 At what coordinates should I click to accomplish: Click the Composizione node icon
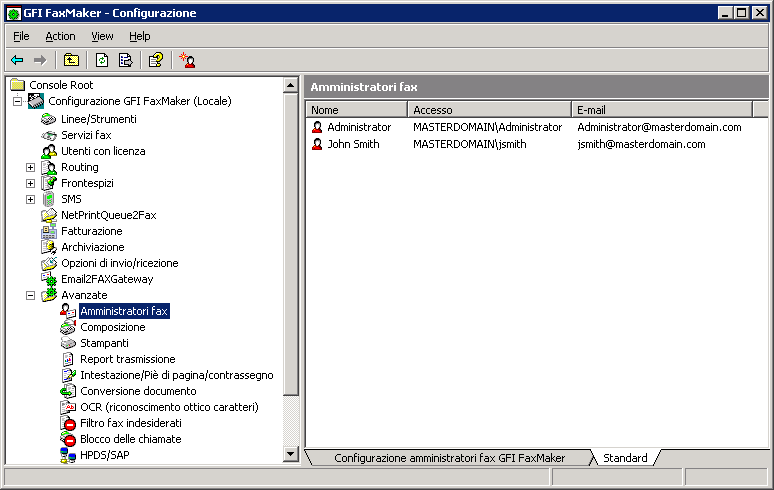click(x=68, y=327)
